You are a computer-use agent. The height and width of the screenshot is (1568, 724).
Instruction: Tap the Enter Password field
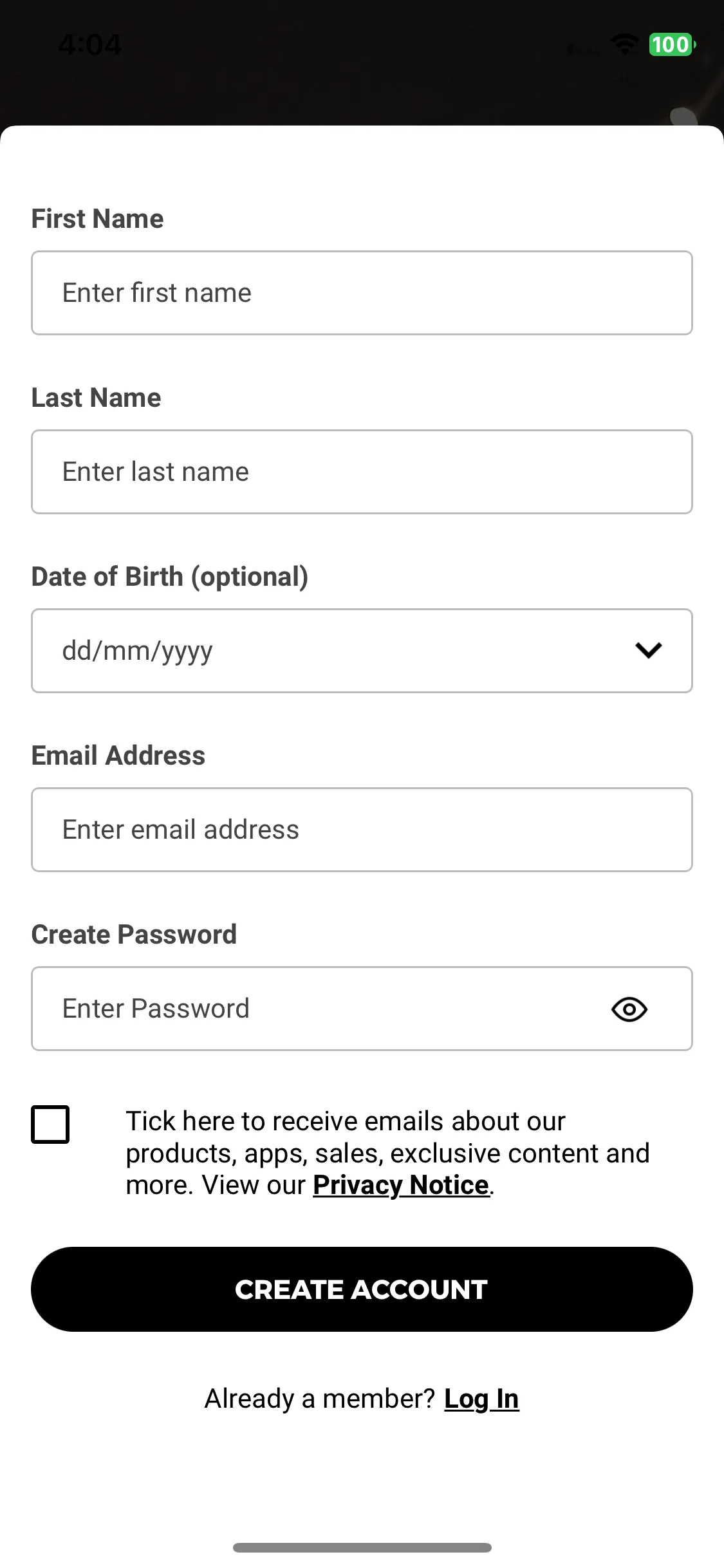click(x=362, y=1009)
